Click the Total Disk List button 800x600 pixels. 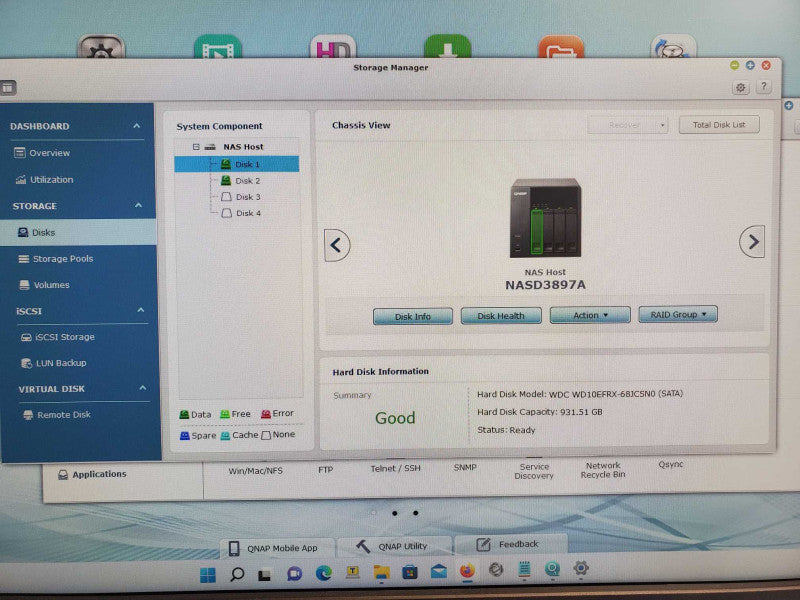click(719, 124)
